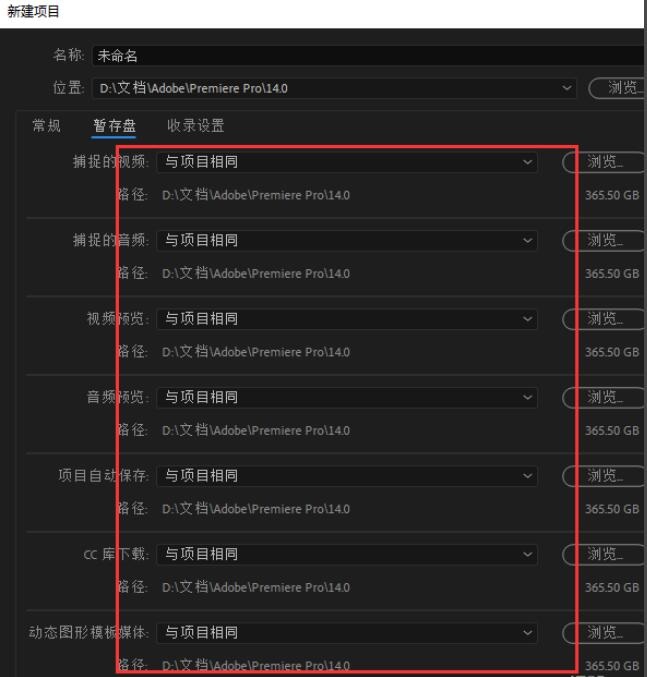Open the 项目自动保存 location dropdown
The width and height of the screenshot is (647, 677).
(x=347, y=476)
